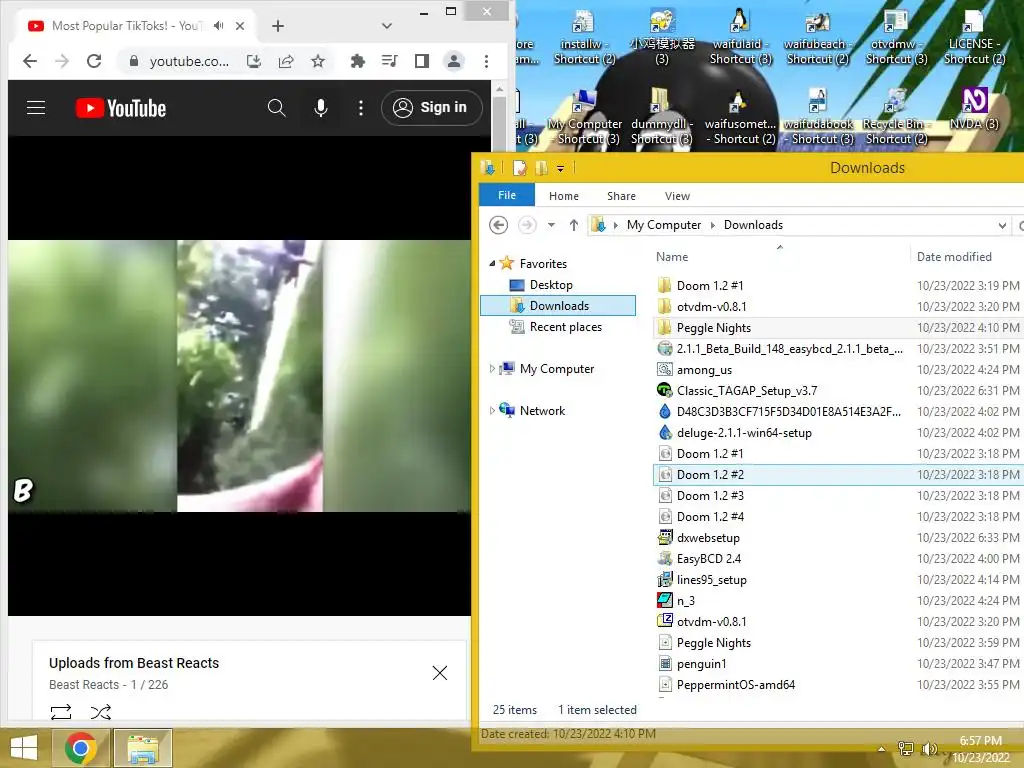Screen dimensions: 1024x768
Task: Go up one folder level in Explorer
Action: [x=573, y=225]
